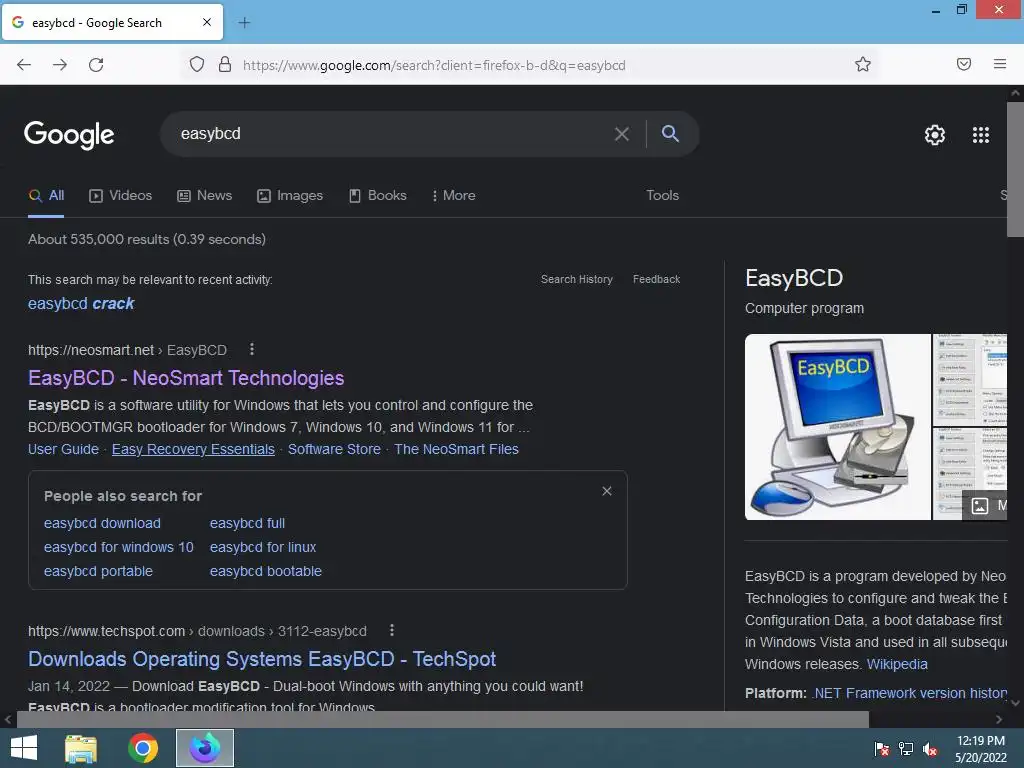1024x768 pixels.
Task: Open The NeoSmart Files sitelink
Action: [x=456, y=449]
